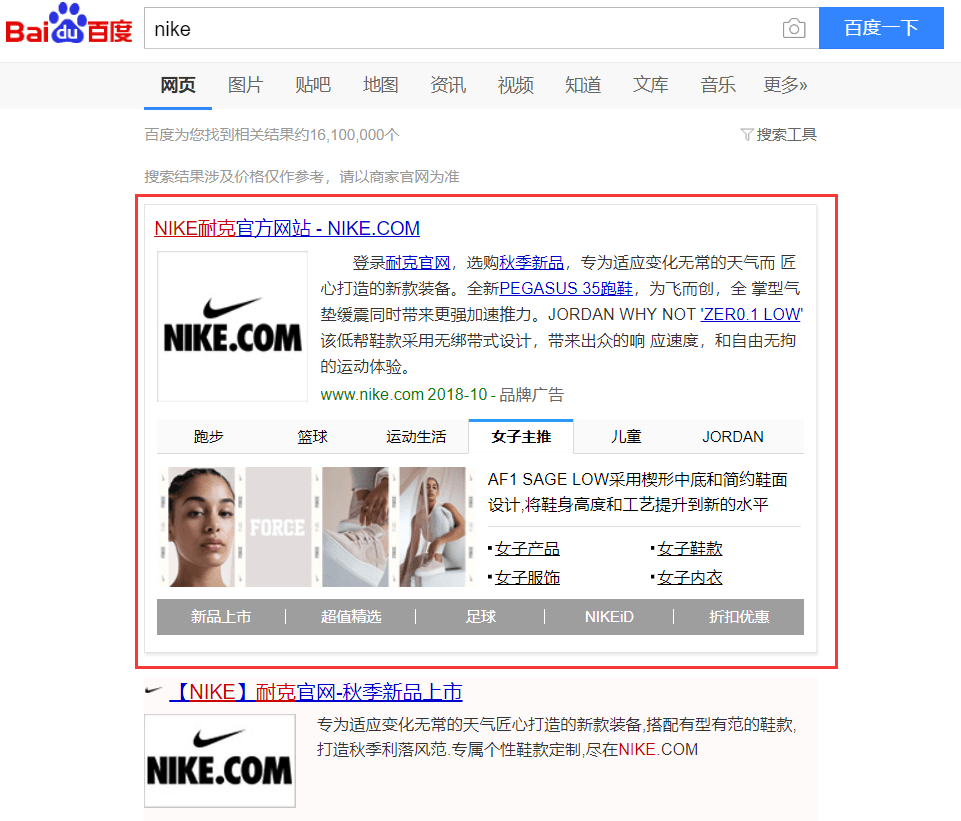Click www.nike.com green URL

(372, 395)
